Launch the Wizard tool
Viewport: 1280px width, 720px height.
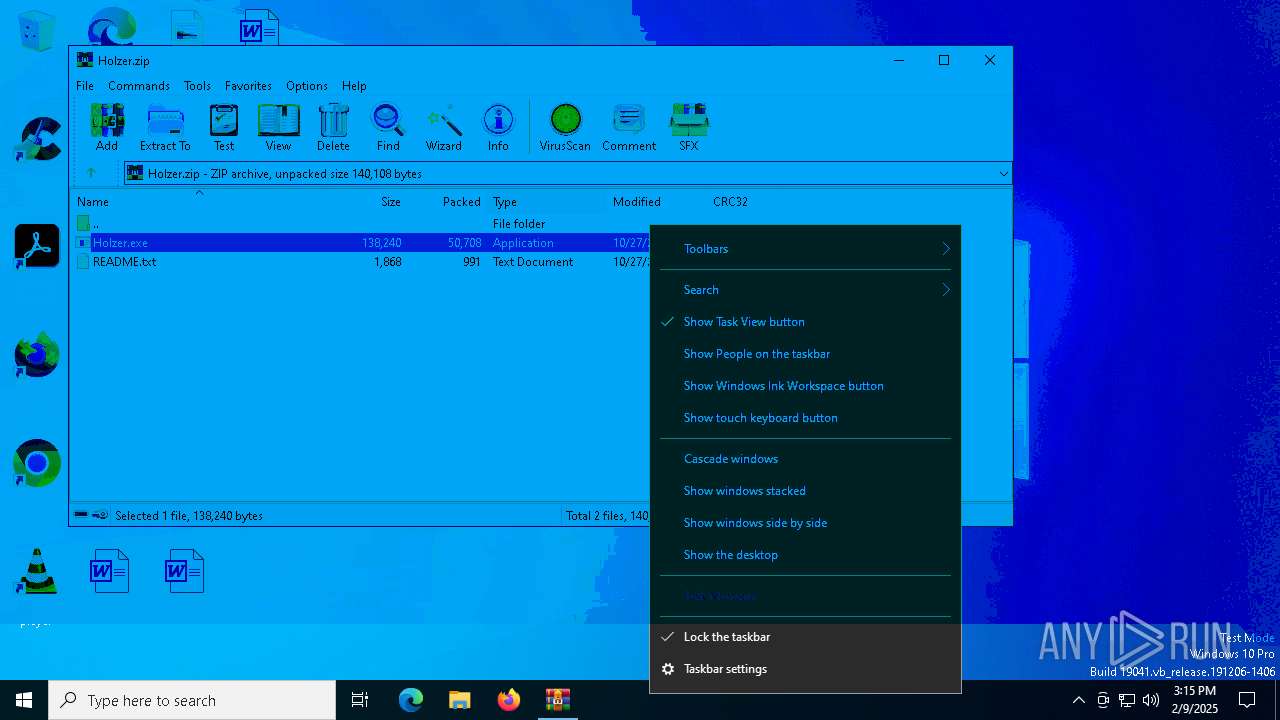coord(444,127)
